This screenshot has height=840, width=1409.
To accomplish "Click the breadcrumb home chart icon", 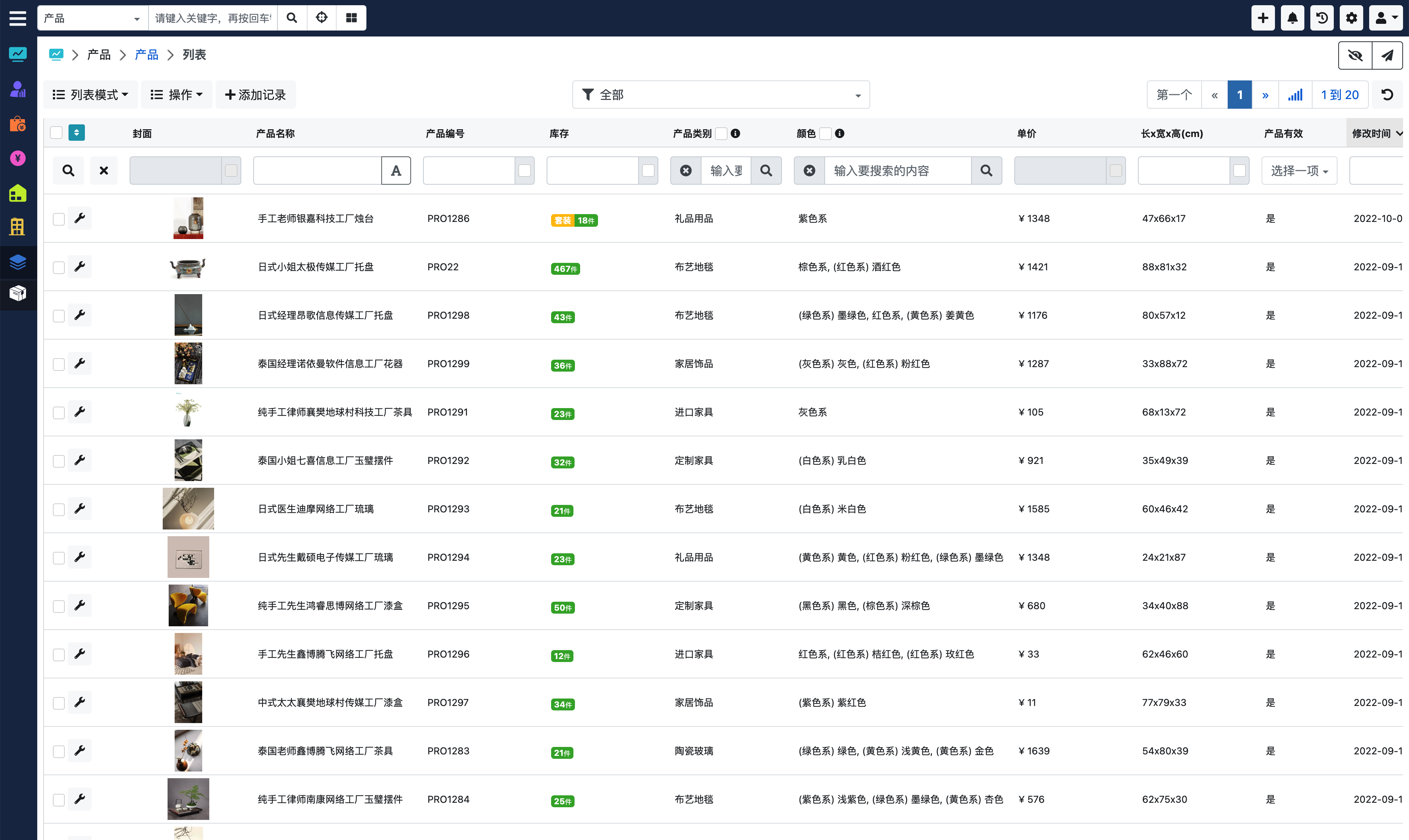I will (x=56, y=54).
